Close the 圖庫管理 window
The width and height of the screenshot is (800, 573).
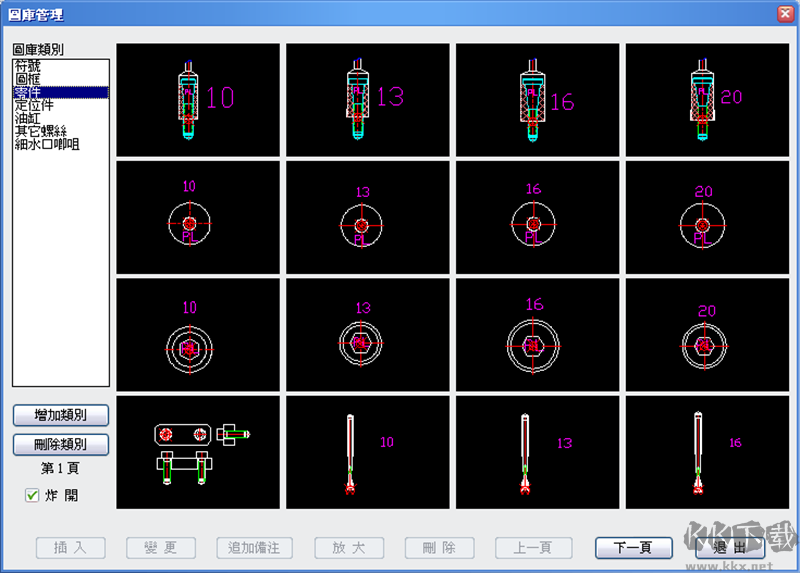point(785,15)
